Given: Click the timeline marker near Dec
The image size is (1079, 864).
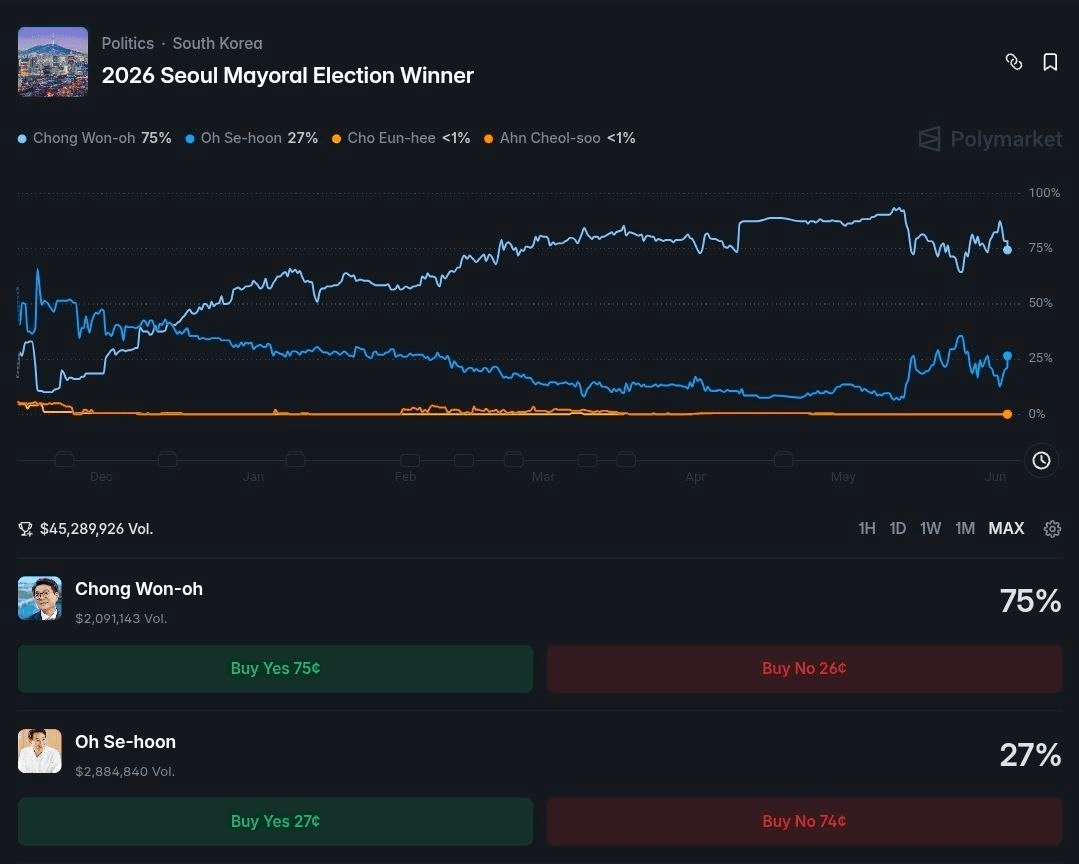Looking at the screenshot, I should click(64, 460).
